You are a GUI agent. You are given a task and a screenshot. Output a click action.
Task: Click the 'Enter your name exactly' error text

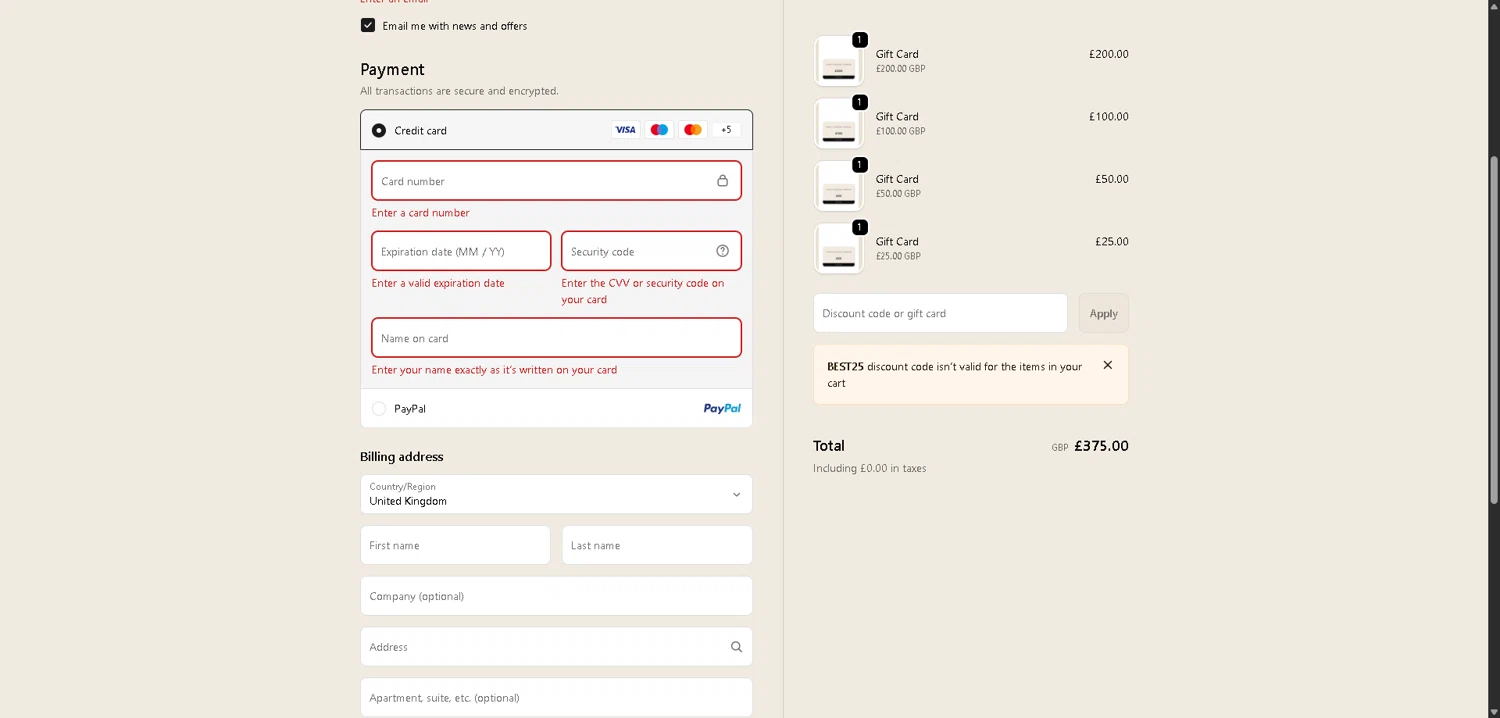click(x=494, y=370)
